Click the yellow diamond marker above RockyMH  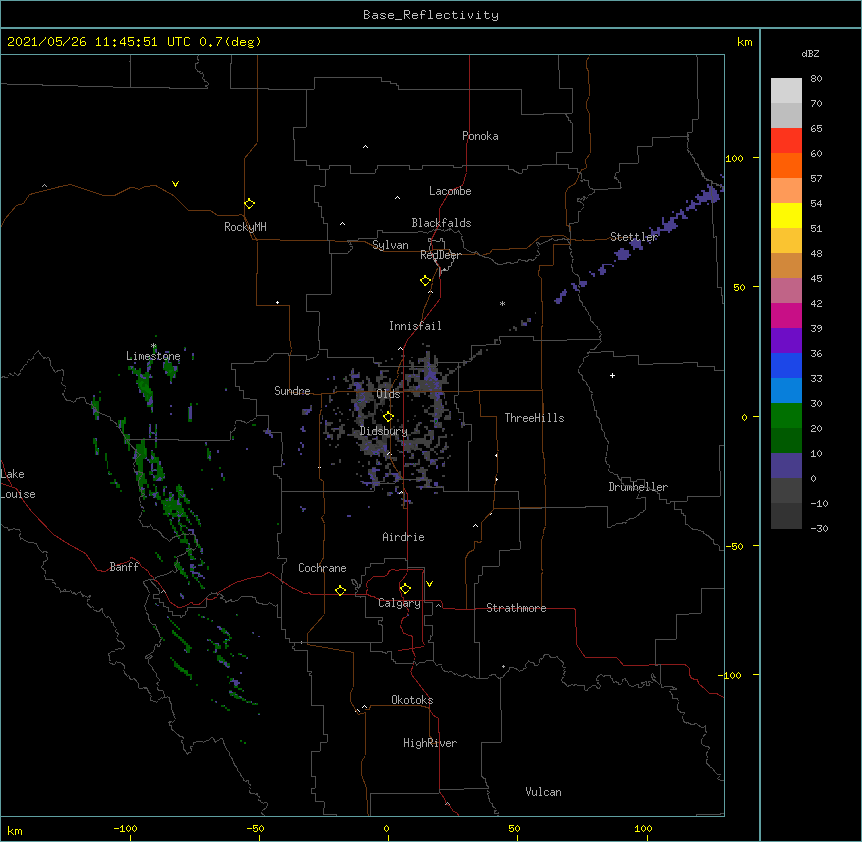pyautogui.click(x=249, y=204)
